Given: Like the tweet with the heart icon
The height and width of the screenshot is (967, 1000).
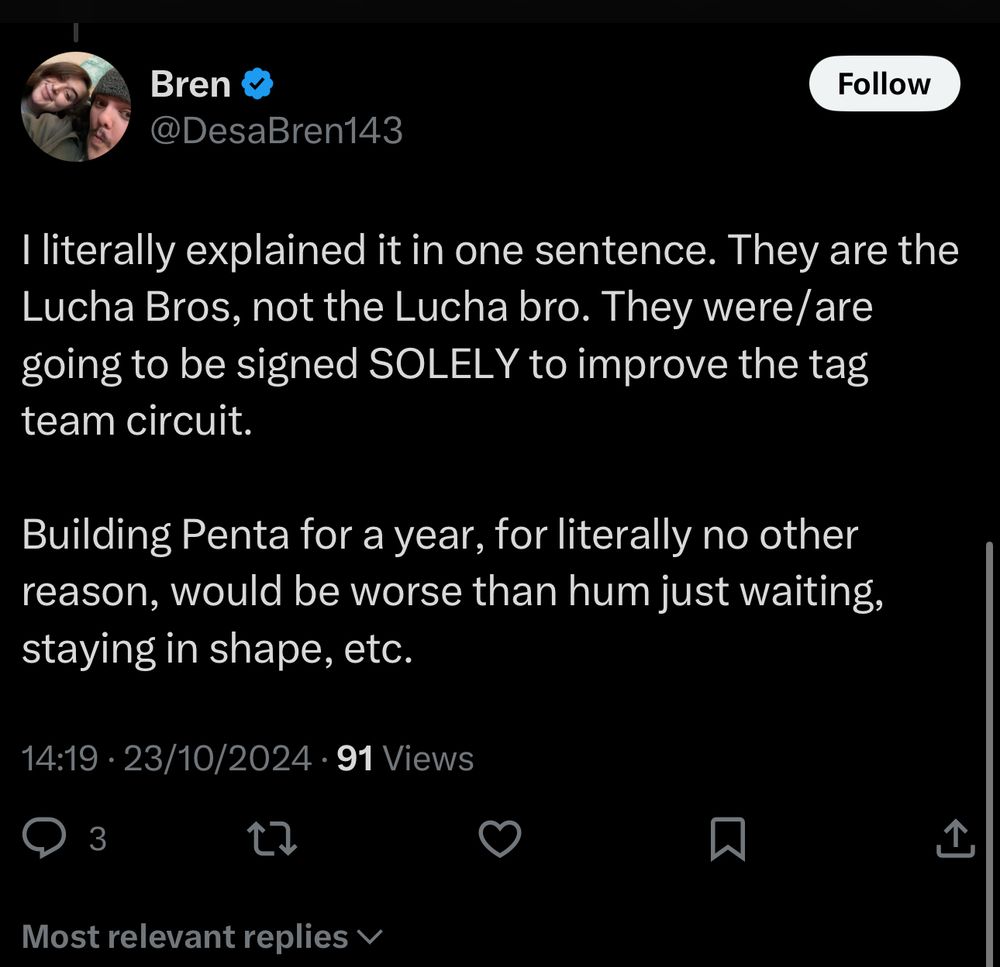Looking at the screenshot, I should click(x=500, y=838).
